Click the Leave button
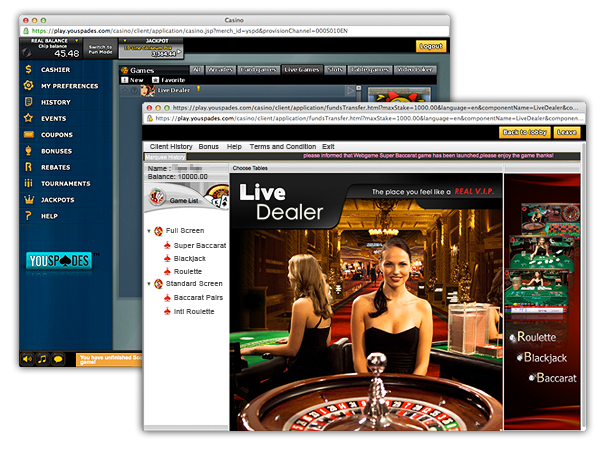 pyautogui.click(x=567, y=132)
